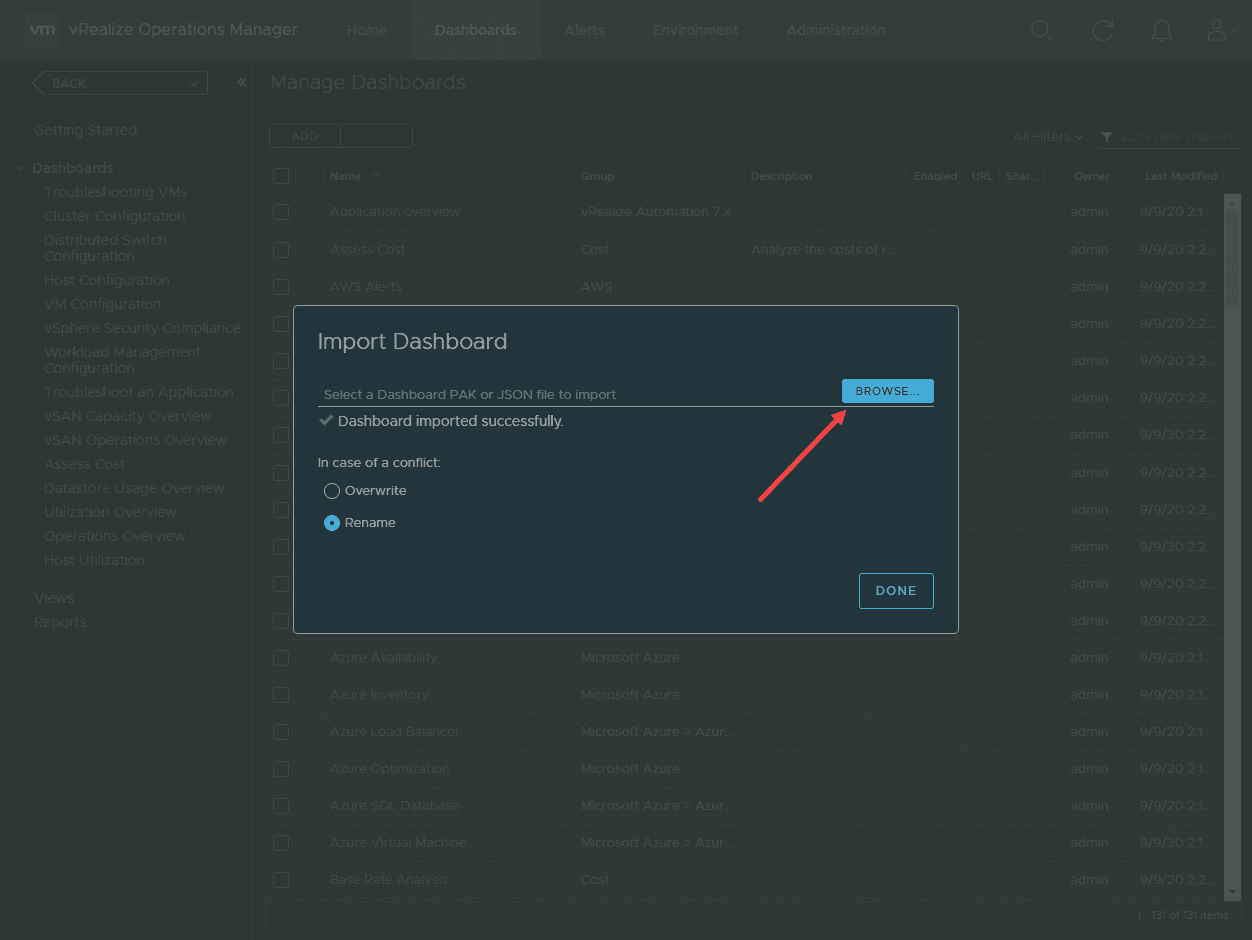Screen dimensions: 1252x940
Task: Click the refresh icon in the top bar
Action: click(1101, 31)
